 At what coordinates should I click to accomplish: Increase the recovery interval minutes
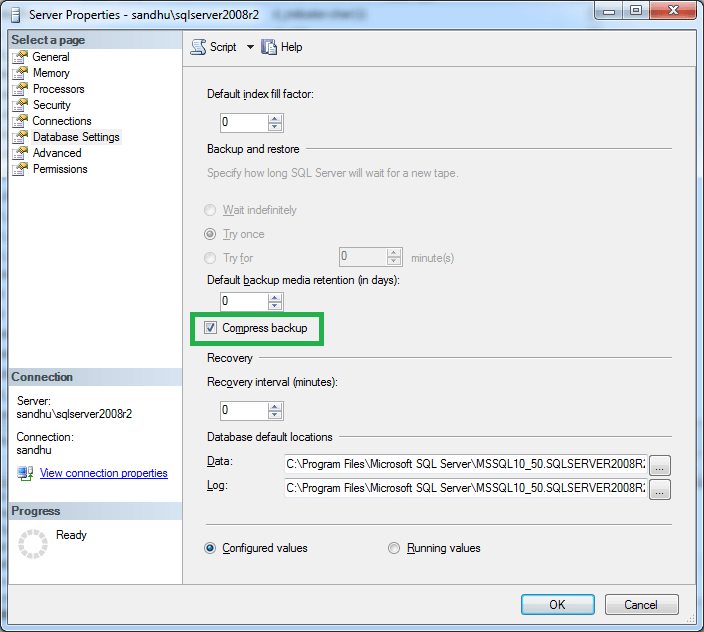click(x=275, y=407)
